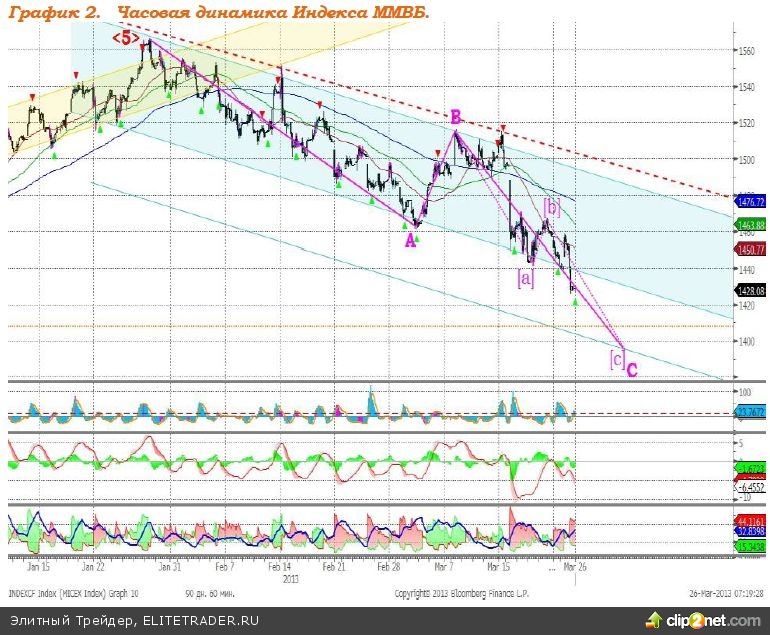Open the ELITETRADER.RU caption link
The width and height of the screenshot is (770, 635).
coord(190,621)
